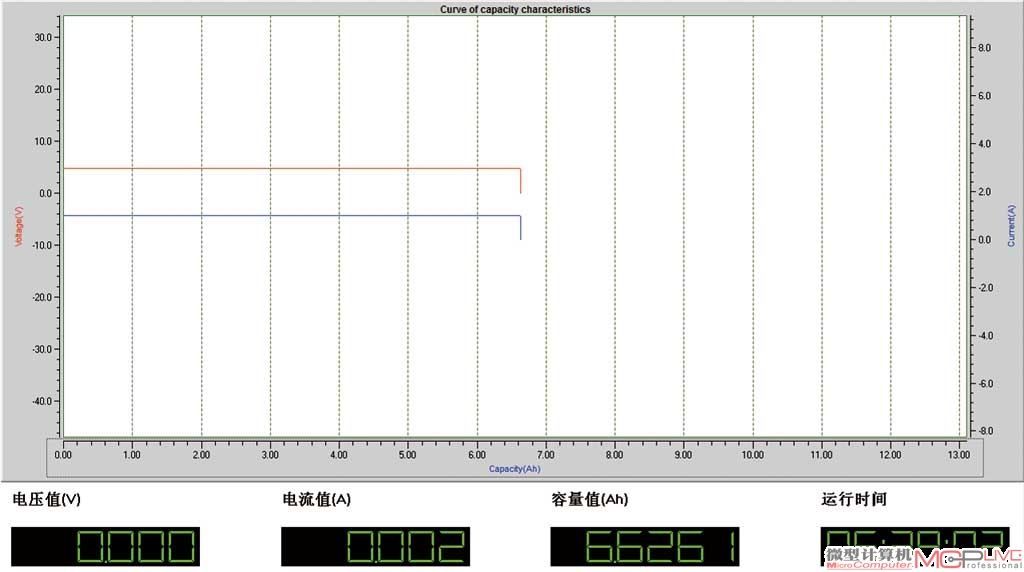The height and width of the screenshot is (572, 1024).
Task: Click the 7.00 tick on capacity axis
Action: (x=545, y=454)
